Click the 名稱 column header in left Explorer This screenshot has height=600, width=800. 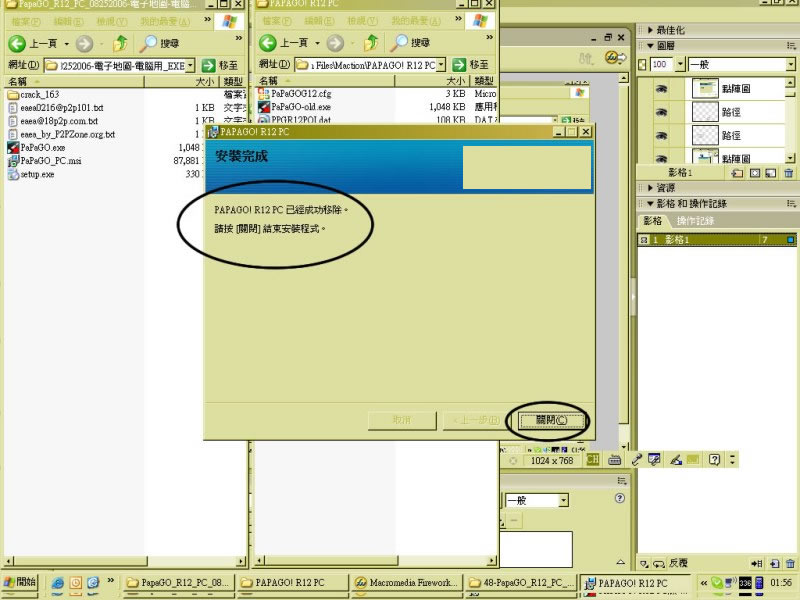pos(74,81)
